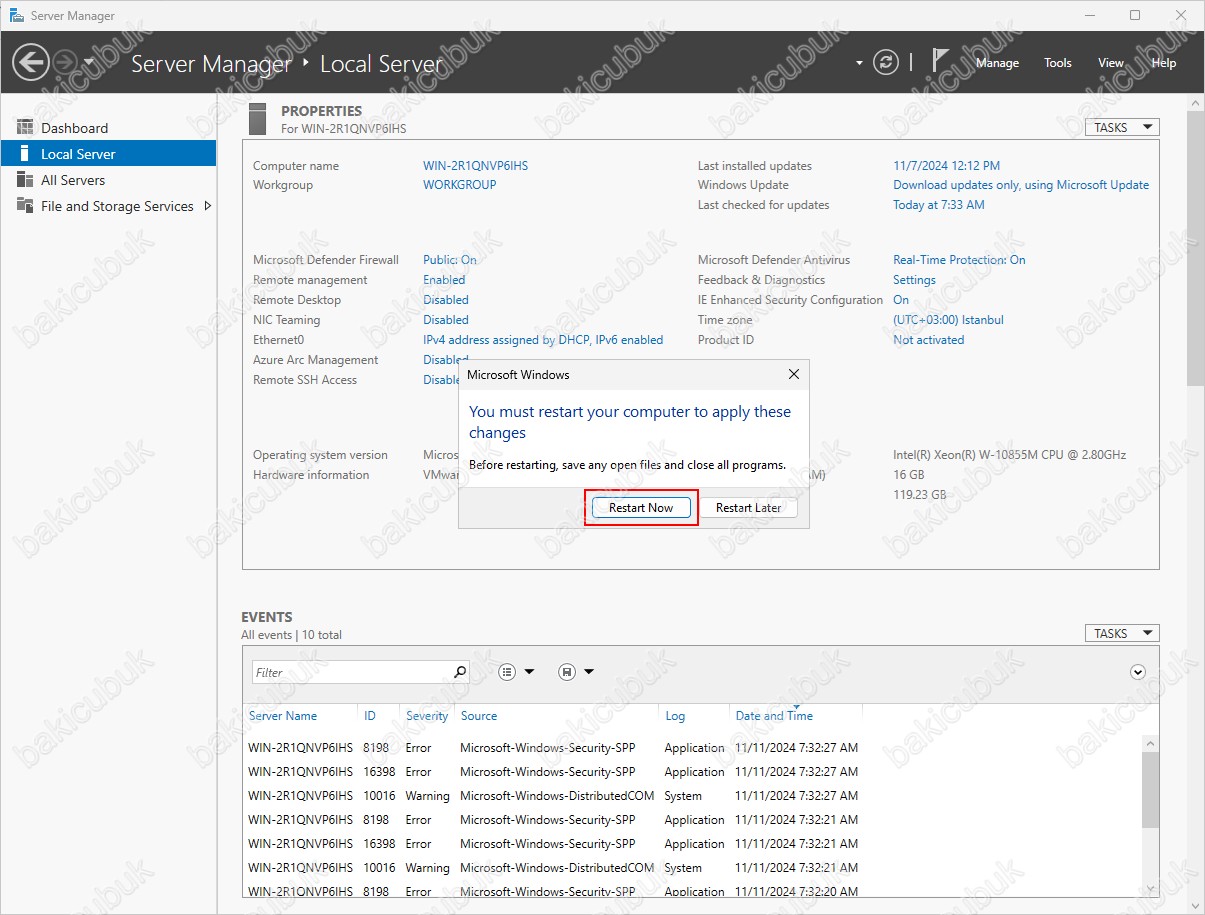
Task: Click Today at 7:33 AM link
Action: click(939, 205)
